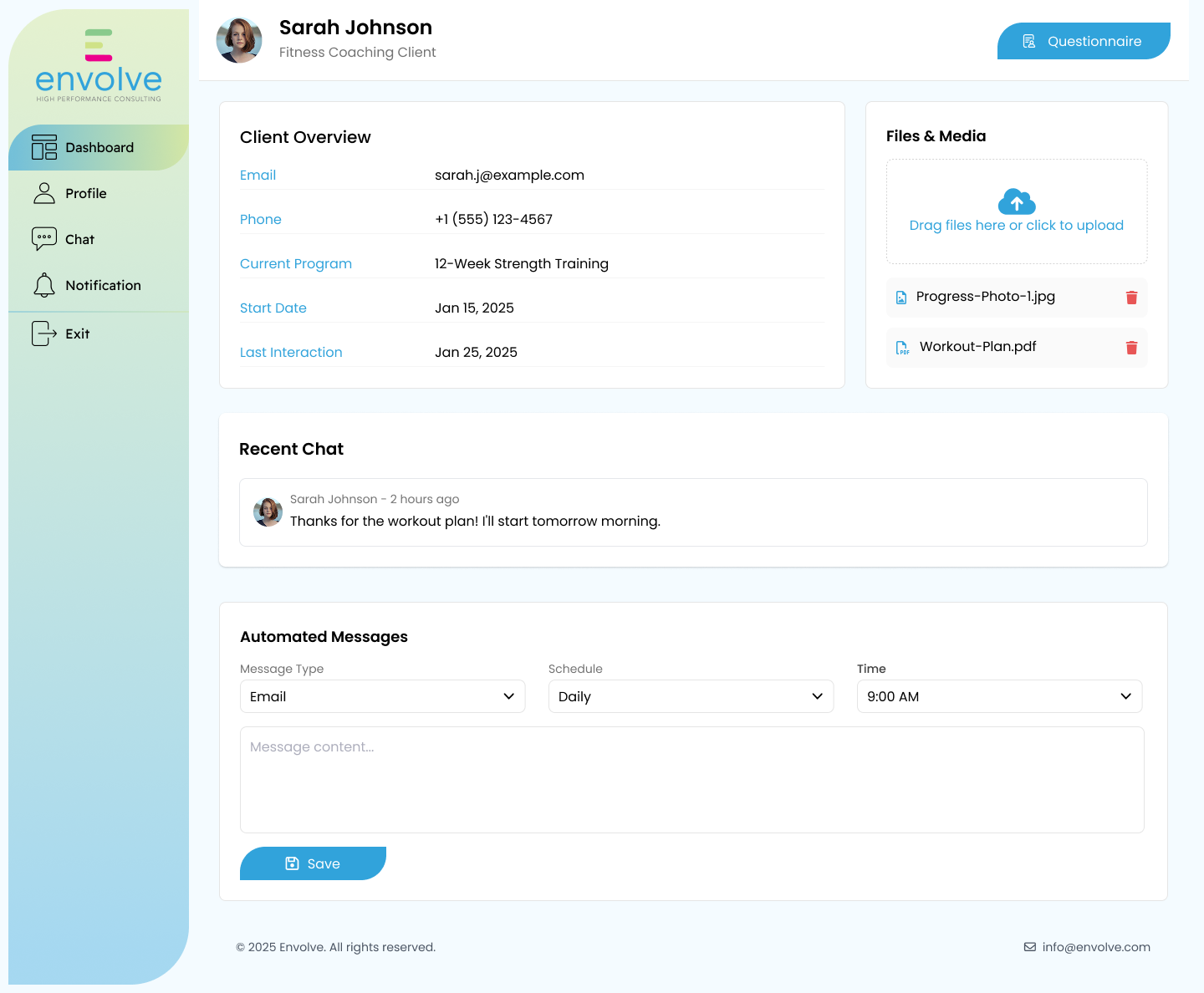The height and width of the screenshot is (993, 1204).
Task: Click the envelope icon in the footer
Action: coord(1030,947)
